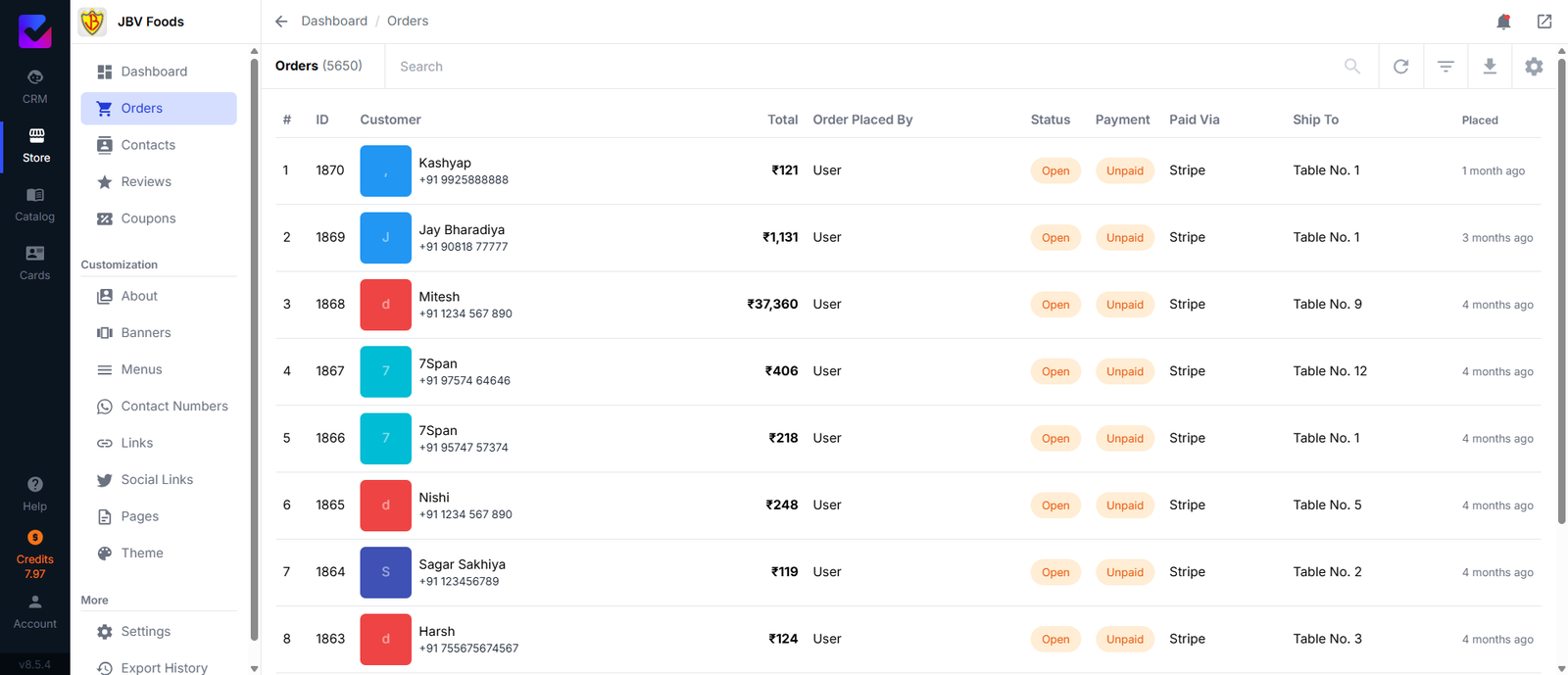Open the Catalog section
Screen dimensions: 1568x675
[x=35, y=204]
